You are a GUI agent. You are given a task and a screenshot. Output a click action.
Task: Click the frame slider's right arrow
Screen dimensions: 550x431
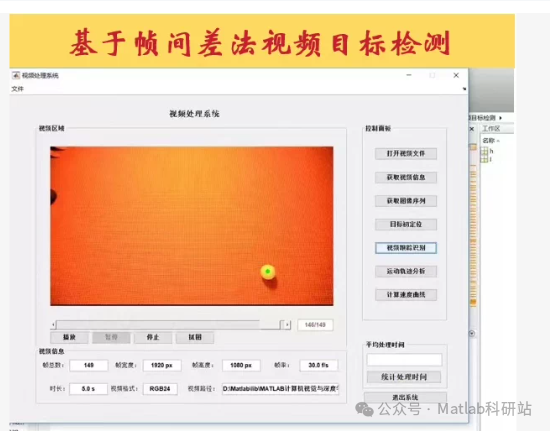(287, 325)
